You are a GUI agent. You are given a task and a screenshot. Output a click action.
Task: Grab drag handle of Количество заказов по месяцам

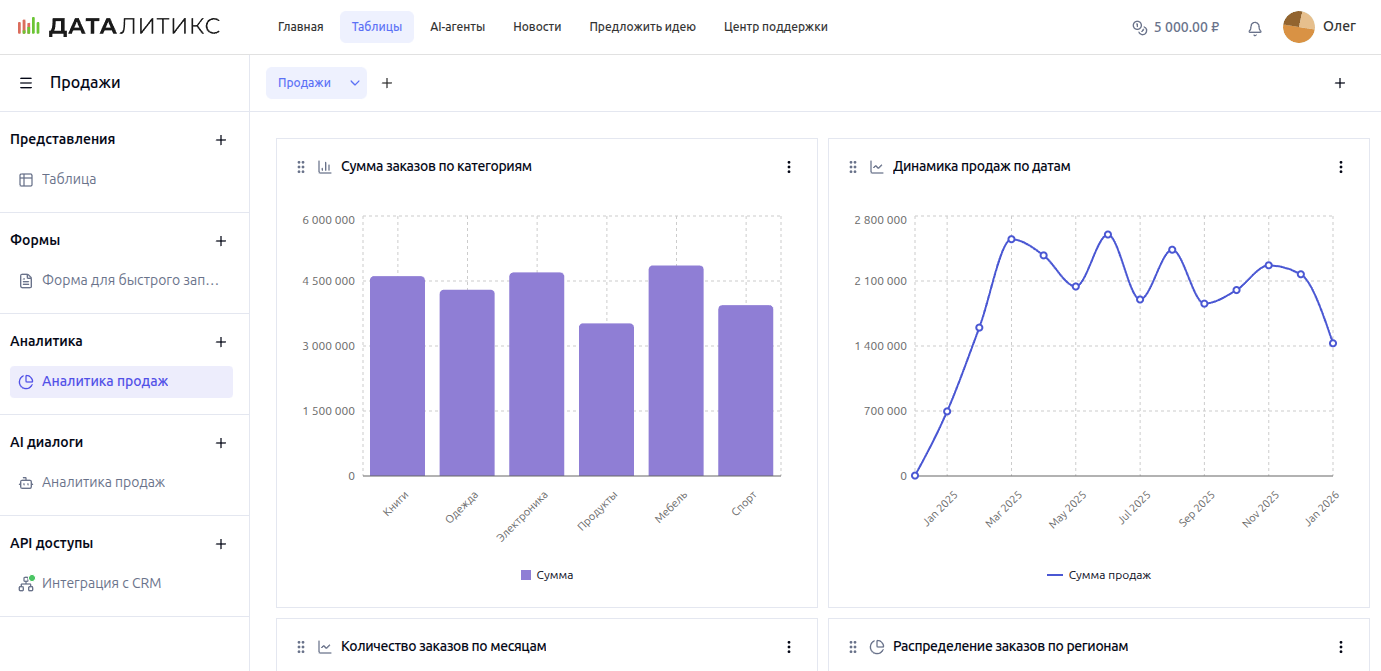tap(301, 647)
